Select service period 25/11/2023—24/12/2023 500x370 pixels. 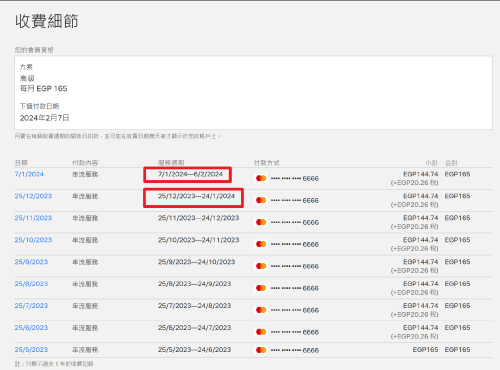pos(198,218)
